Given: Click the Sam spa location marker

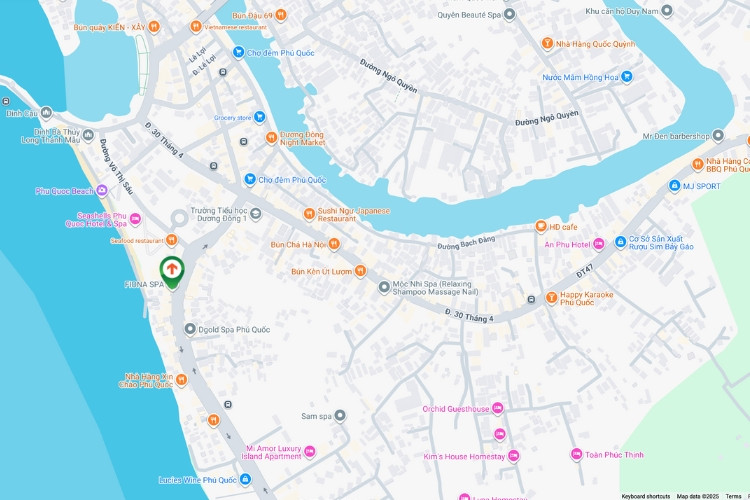Looking at the screenshot, I should coord(340,416).
